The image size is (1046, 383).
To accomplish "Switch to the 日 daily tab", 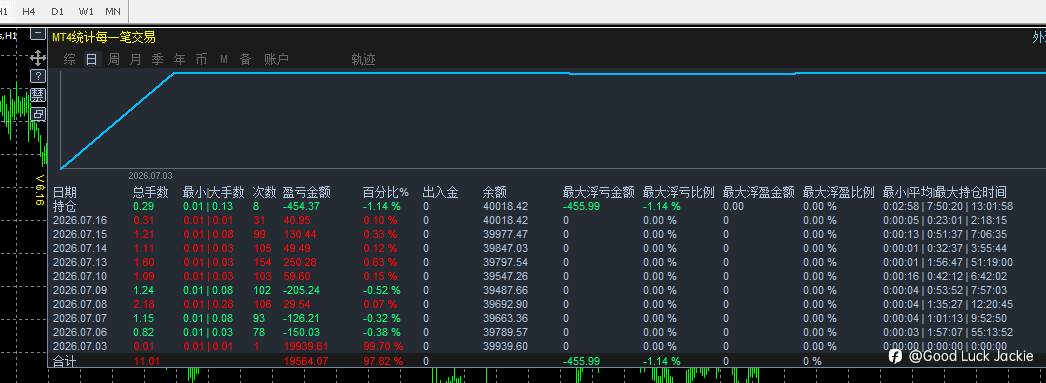I will 91,59.
